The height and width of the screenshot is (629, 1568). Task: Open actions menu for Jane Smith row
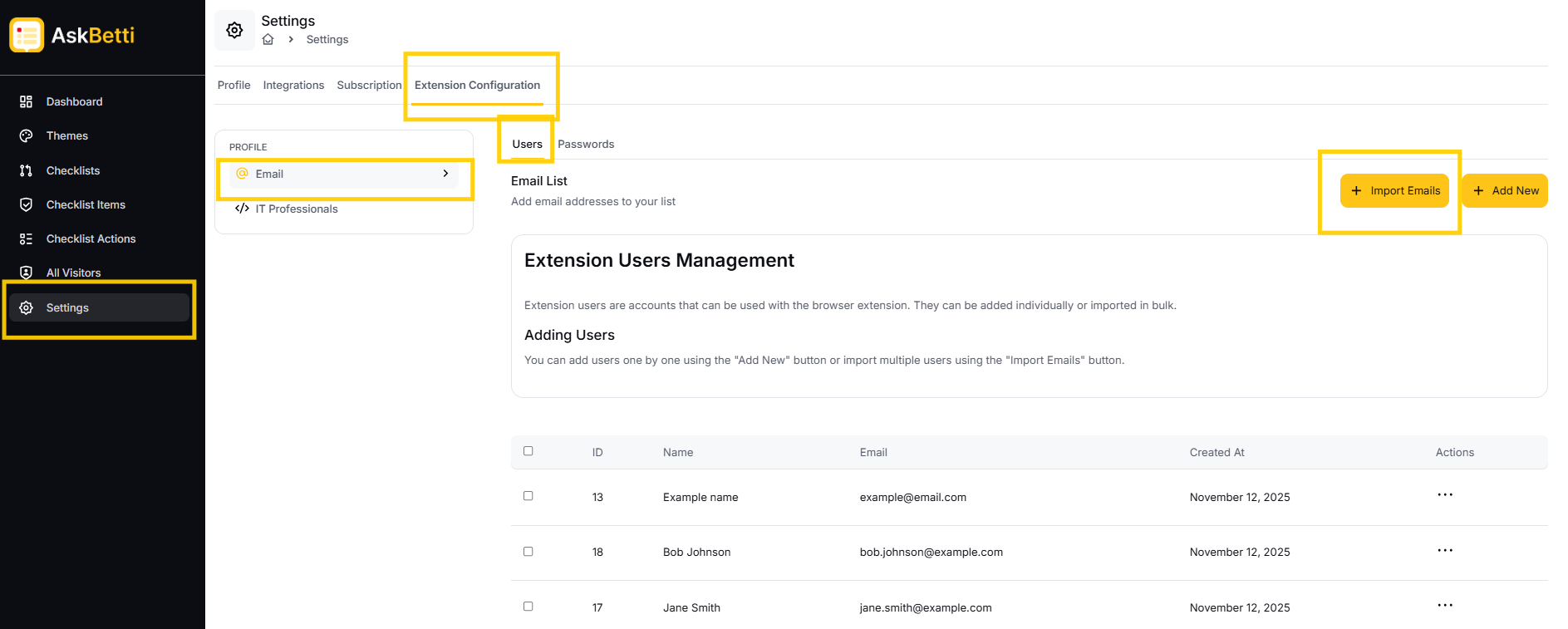pos(1445,605)
